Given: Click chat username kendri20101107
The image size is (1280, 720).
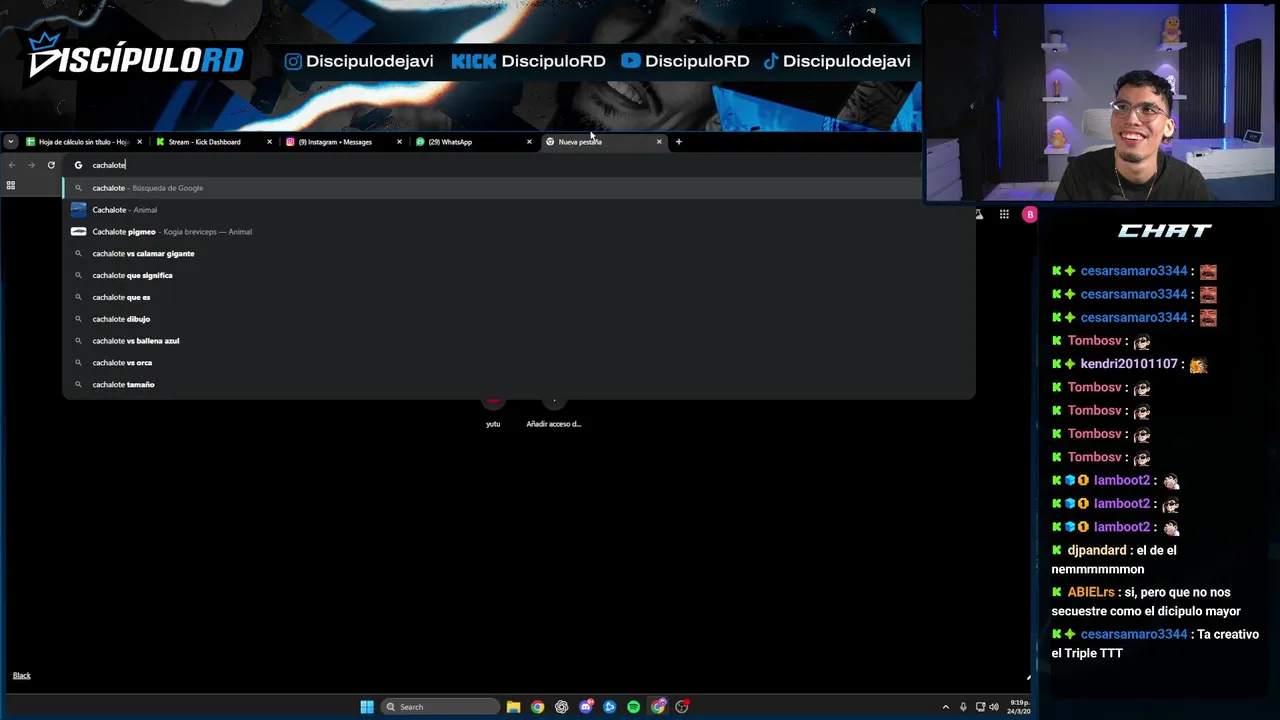Looking at the screenshot, I should [1129, 364].
